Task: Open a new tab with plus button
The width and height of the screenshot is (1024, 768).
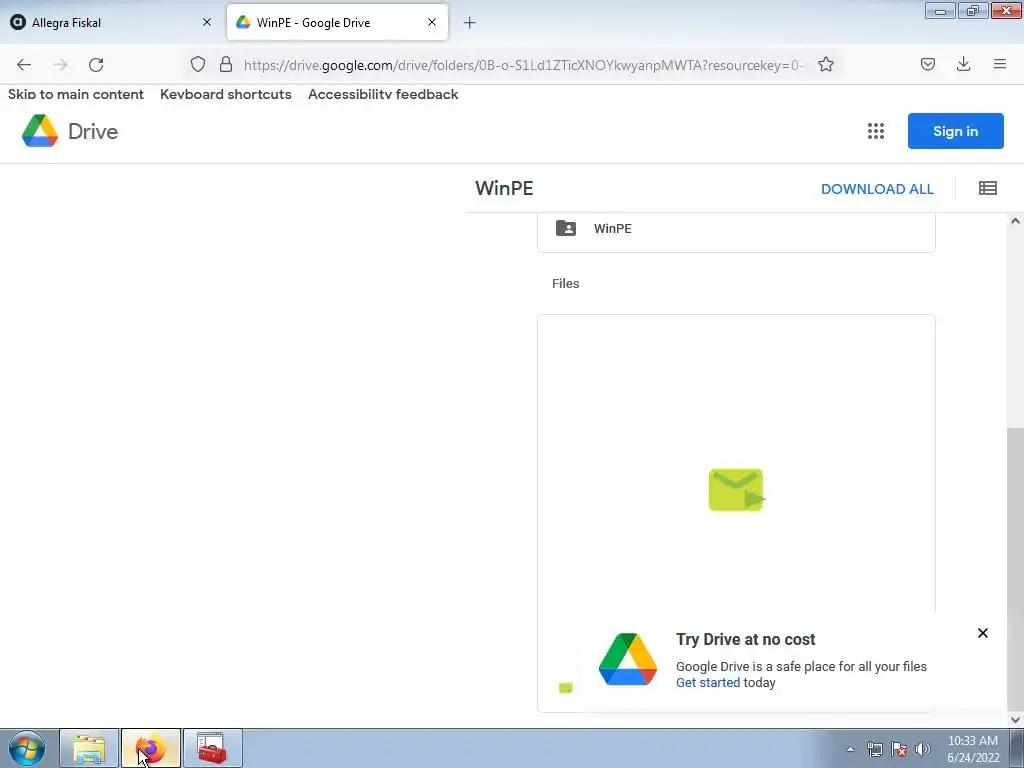Action: point(469,23)
